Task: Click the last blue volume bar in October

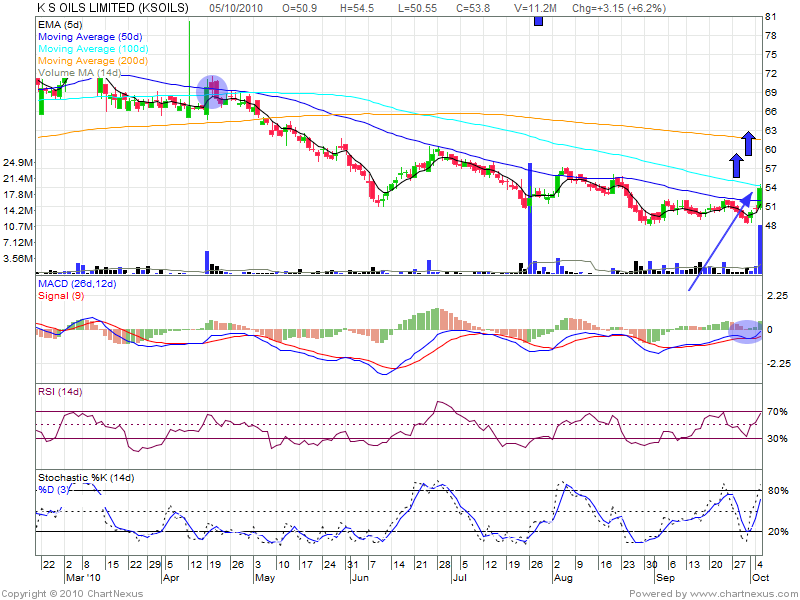Action: click(760, 248)
